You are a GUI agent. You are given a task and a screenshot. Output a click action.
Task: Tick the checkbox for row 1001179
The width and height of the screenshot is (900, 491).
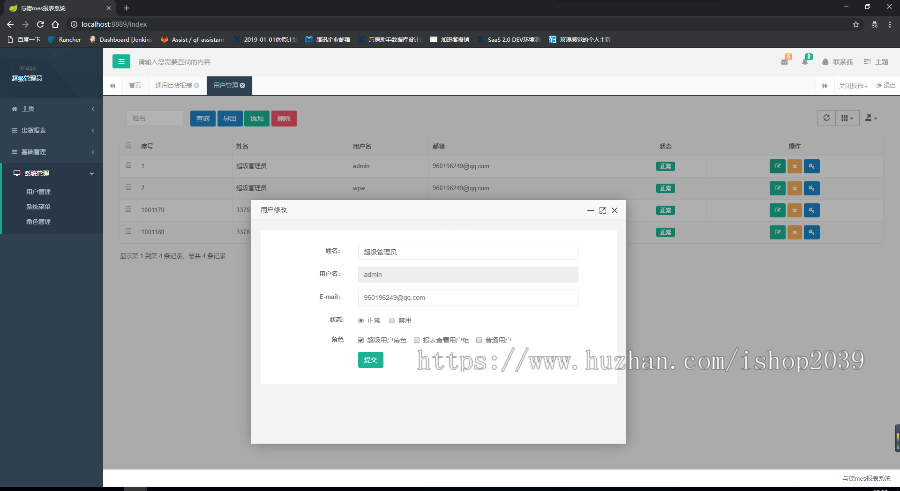129,209
